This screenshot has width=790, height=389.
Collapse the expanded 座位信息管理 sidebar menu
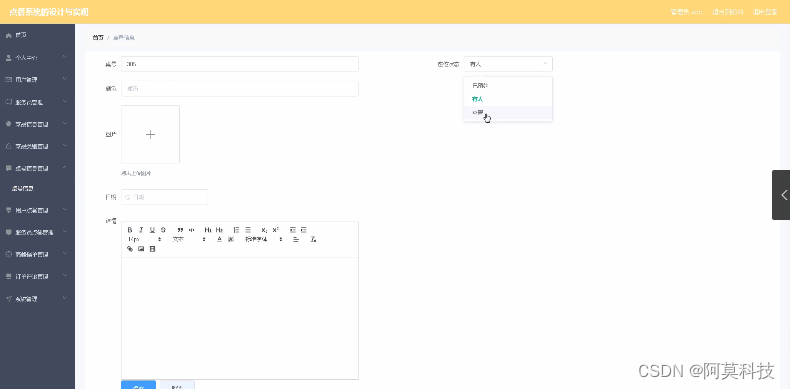click(x=37, y=168)
